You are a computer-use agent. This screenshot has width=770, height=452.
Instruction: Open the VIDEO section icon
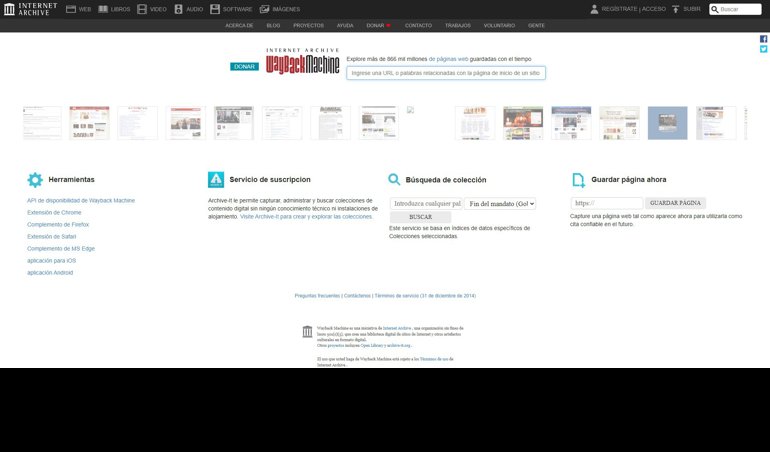click(x=142, y=9)
